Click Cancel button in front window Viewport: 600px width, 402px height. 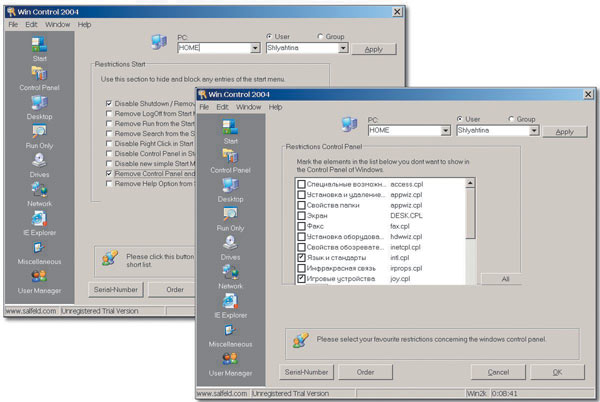(x=498, y=372)
